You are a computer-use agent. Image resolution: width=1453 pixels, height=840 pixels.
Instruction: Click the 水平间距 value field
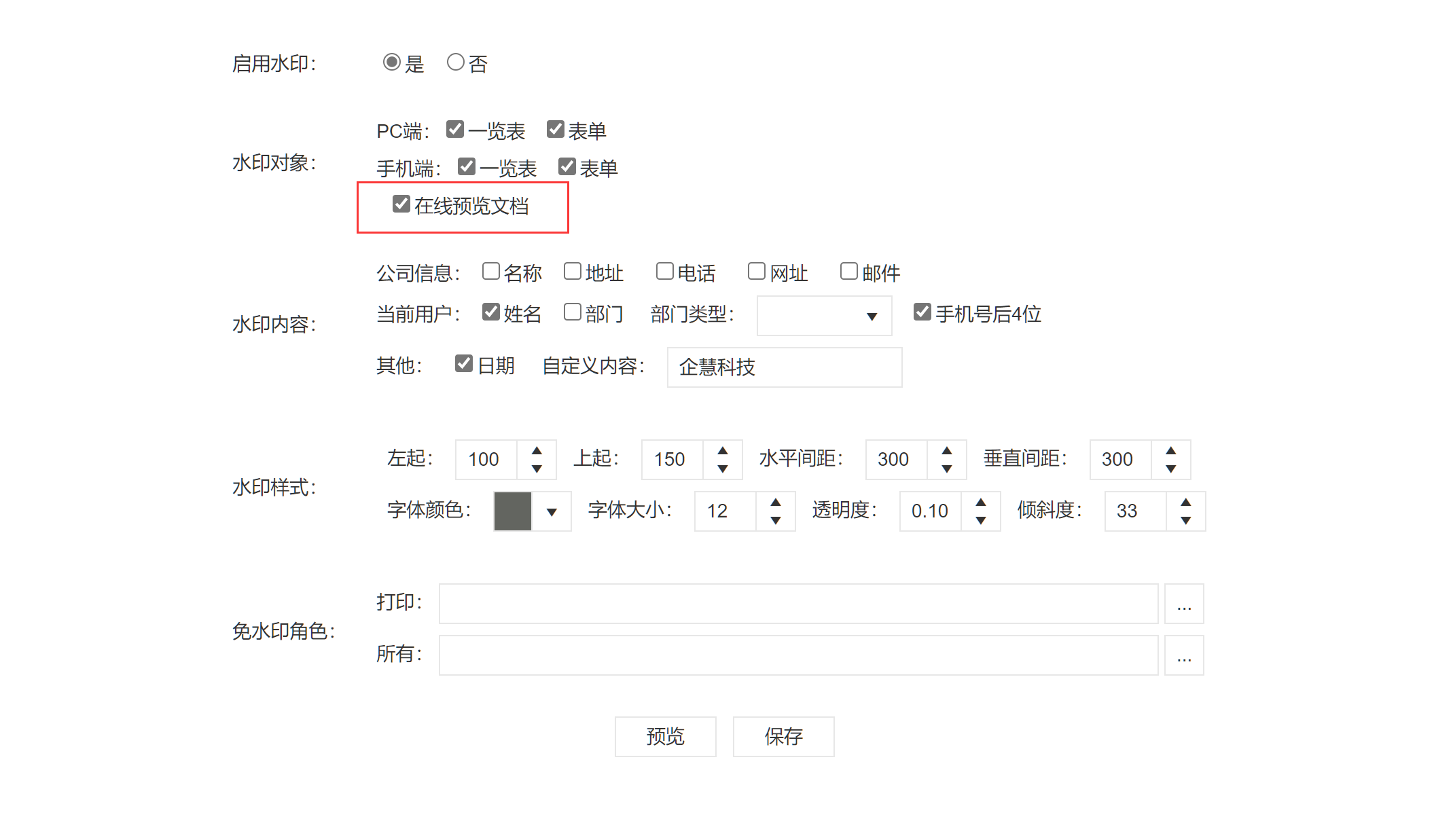point(897,460)
